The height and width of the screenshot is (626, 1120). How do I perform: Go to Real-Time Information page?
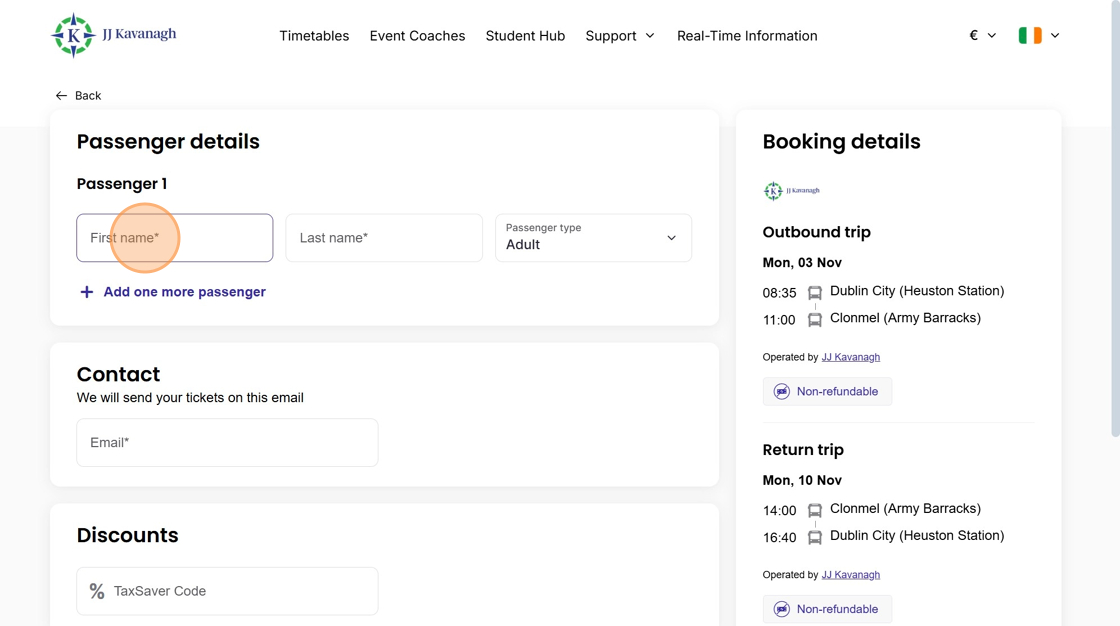[x=747, y=36]
